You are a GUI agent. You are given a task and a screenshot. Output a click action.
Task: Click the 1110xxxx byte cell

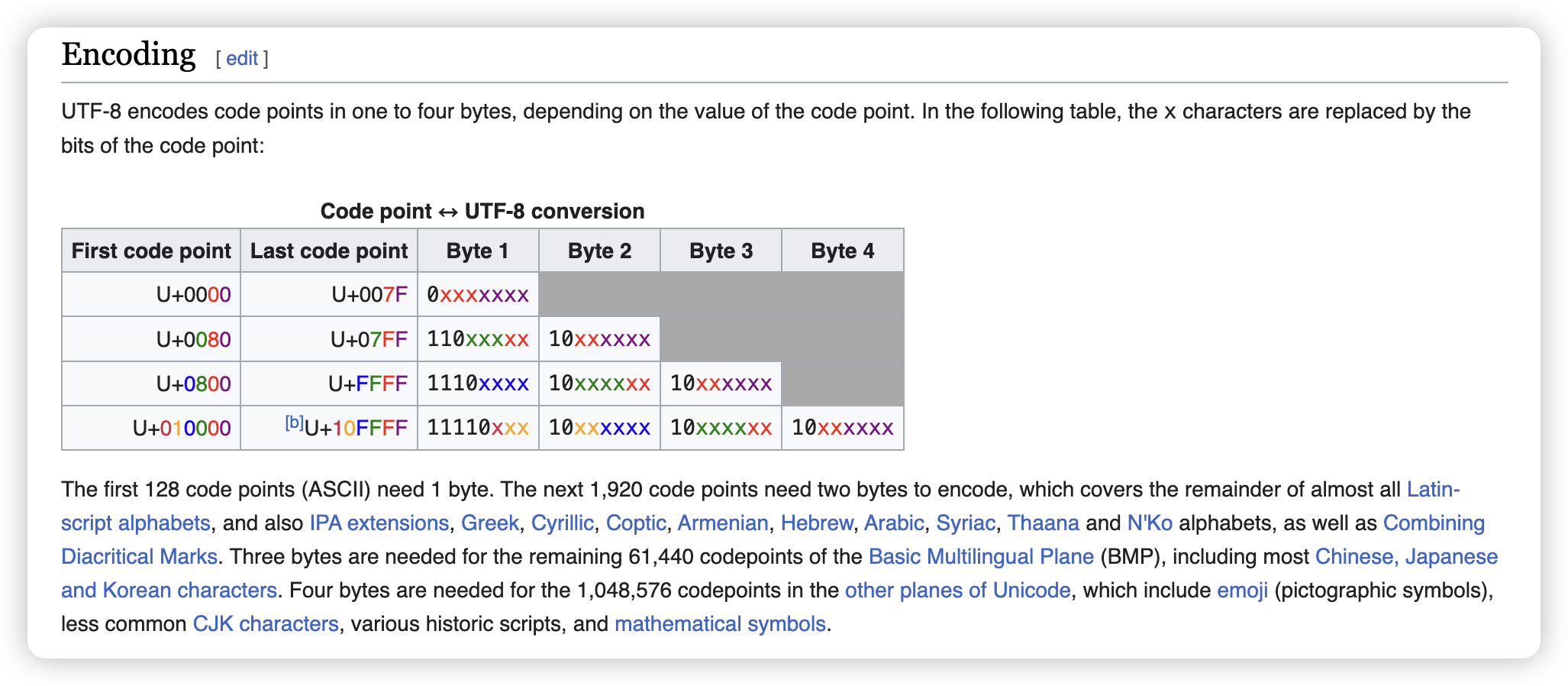pyautogui.click(x=478, y=383)
